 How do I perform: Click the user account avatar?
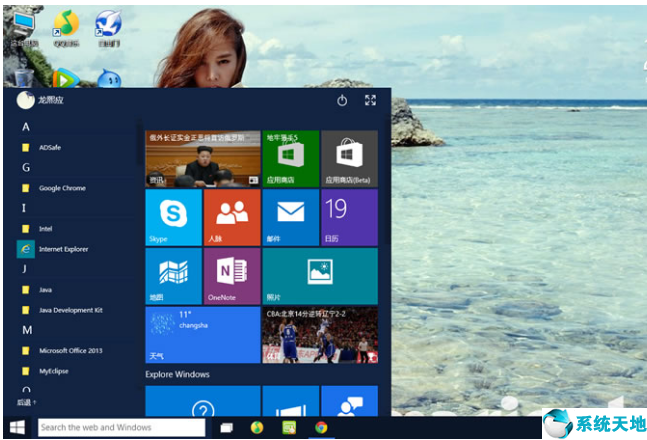pyautogui.click(x=26, y=100)
